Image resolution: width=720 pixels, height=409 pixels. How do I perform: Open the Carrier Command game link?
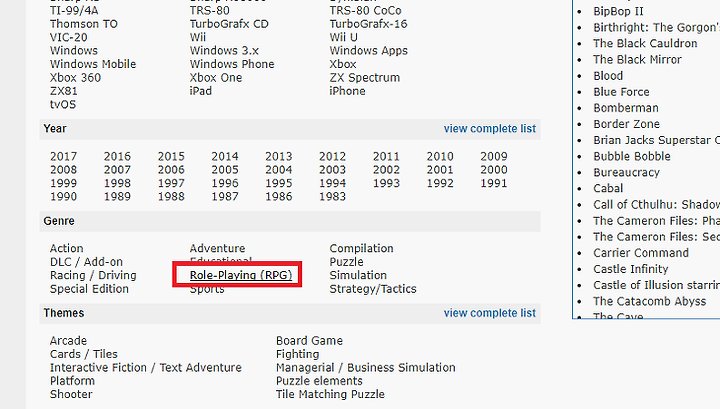click(x=640, y=253)
